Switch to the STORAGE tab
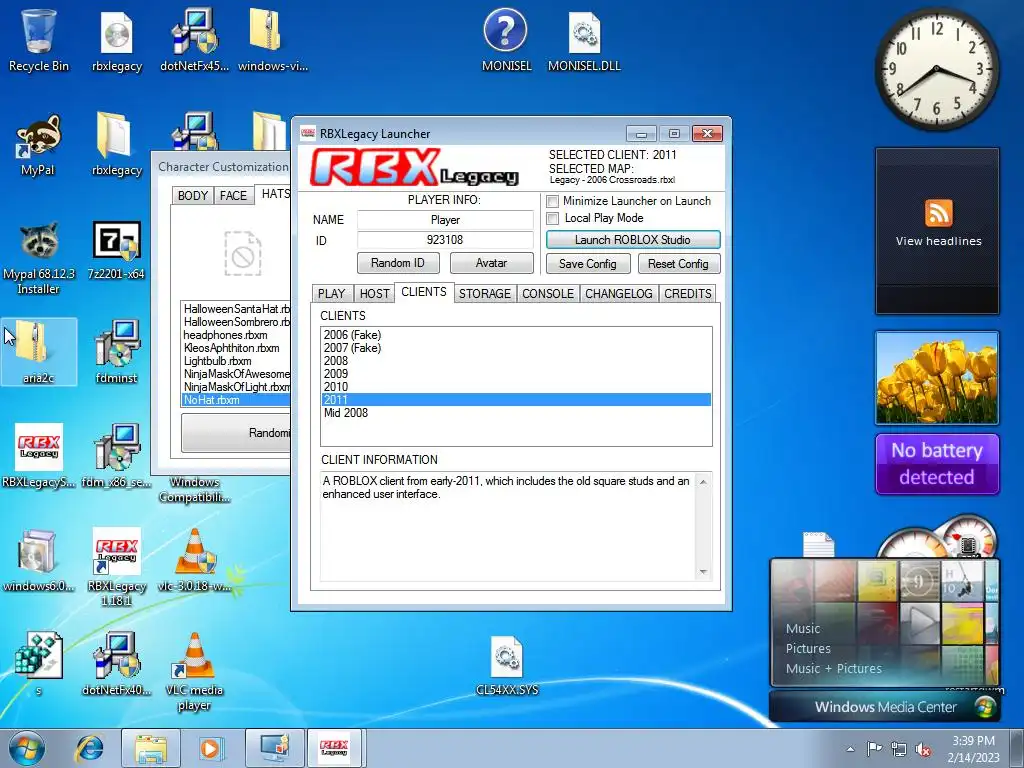This screenshot has width=1024, height=768. 485,294
